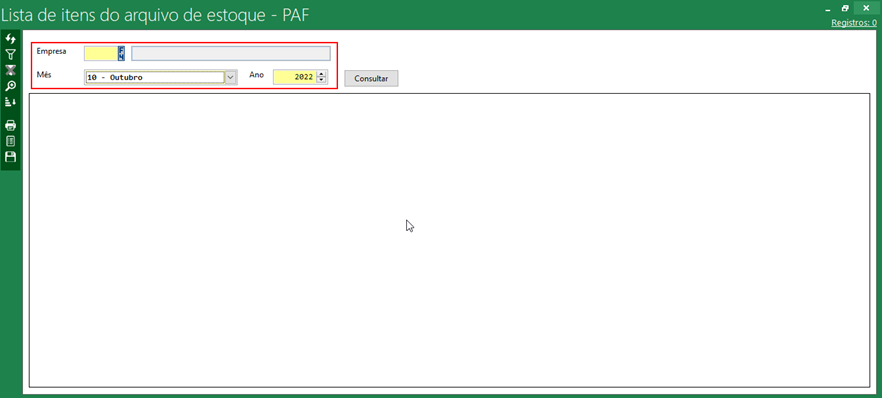Increase the Ano value with up arrow

(x=321, y=74)
